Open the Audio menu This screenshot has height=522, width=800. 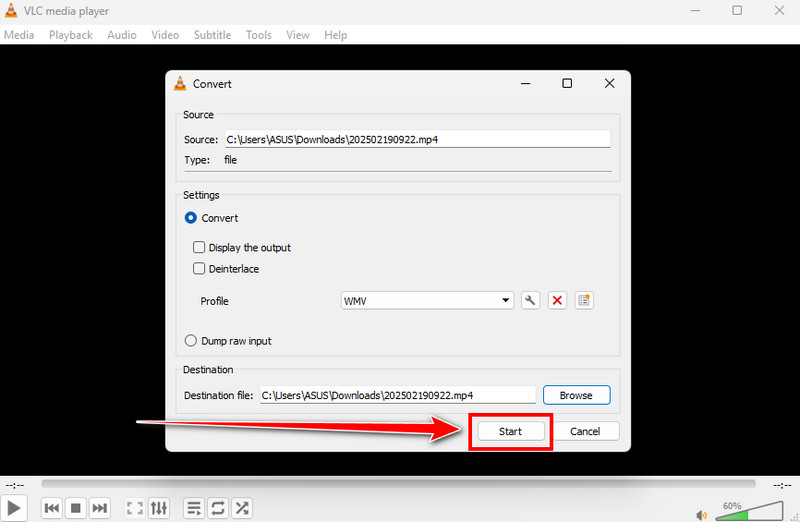(x=121, y=35)
